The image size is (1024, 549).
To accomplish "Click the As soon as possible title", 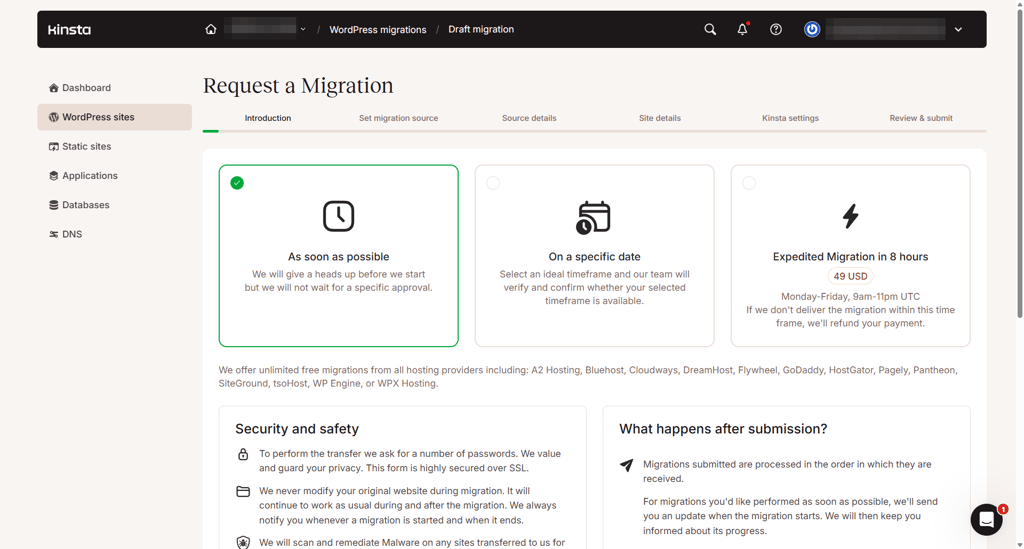I will click(338, 257).
